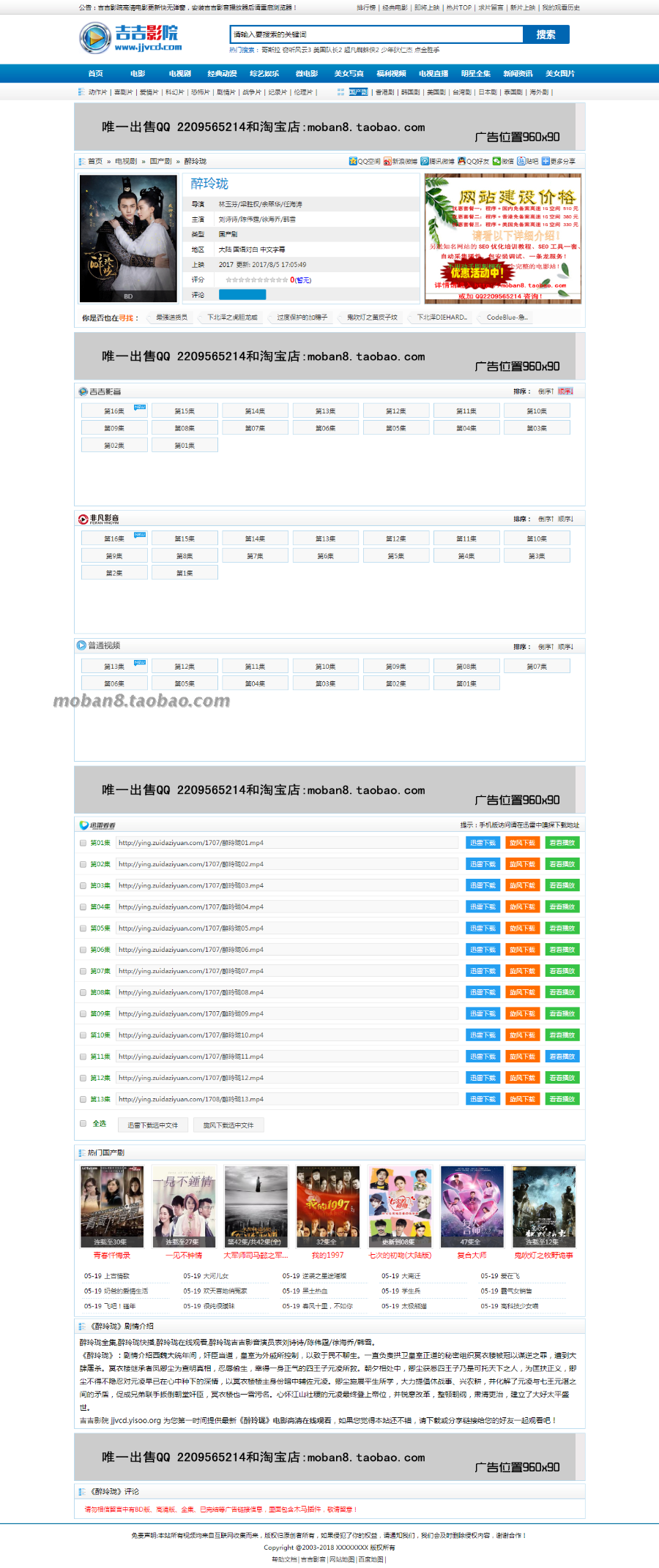Open 排行榜 top link

coord(366,7)
